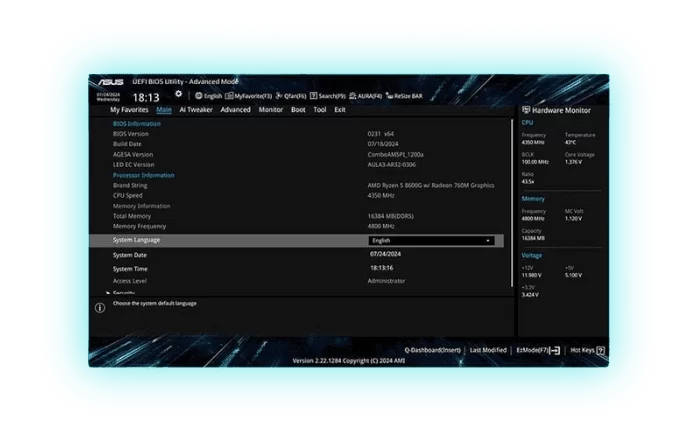The height and width of the screenshot is (437, 692).
Task: Click the Total Memory value 16384 MB(DDR5)
Action: (x=391, y=216)
